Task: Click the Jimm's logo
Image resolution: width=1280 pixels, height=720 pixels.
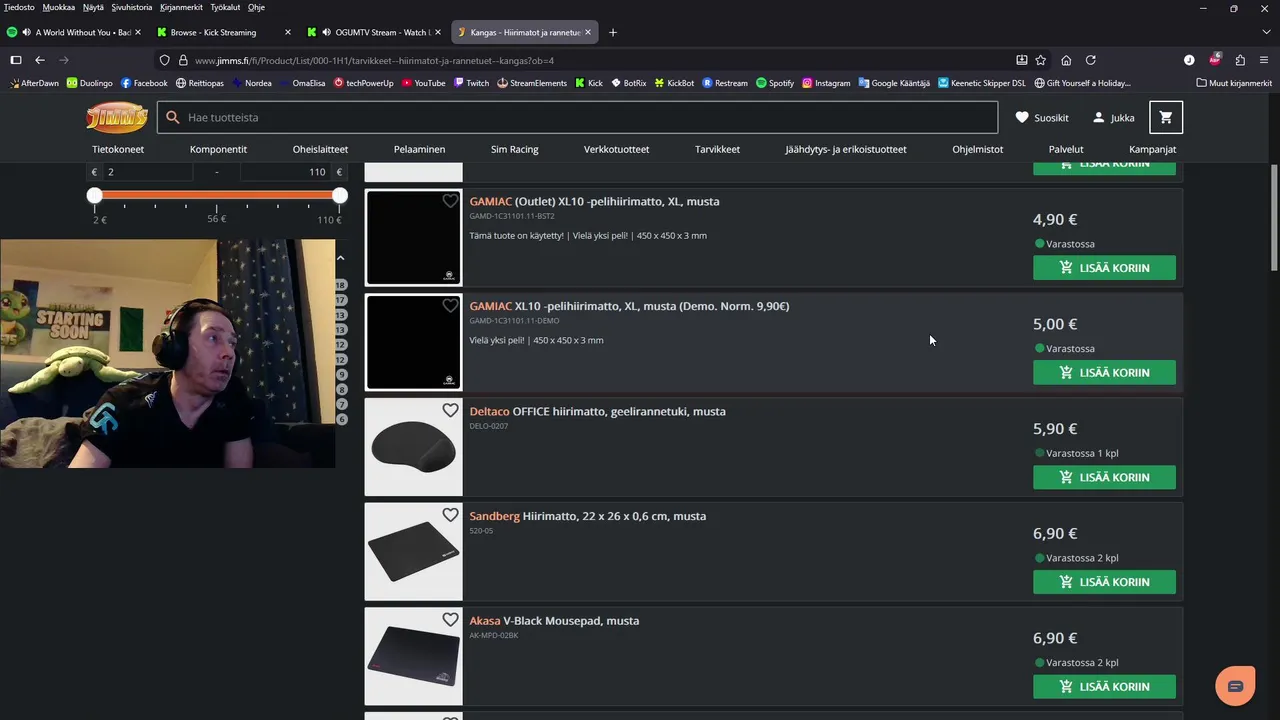Action: (x=117, y=117)
